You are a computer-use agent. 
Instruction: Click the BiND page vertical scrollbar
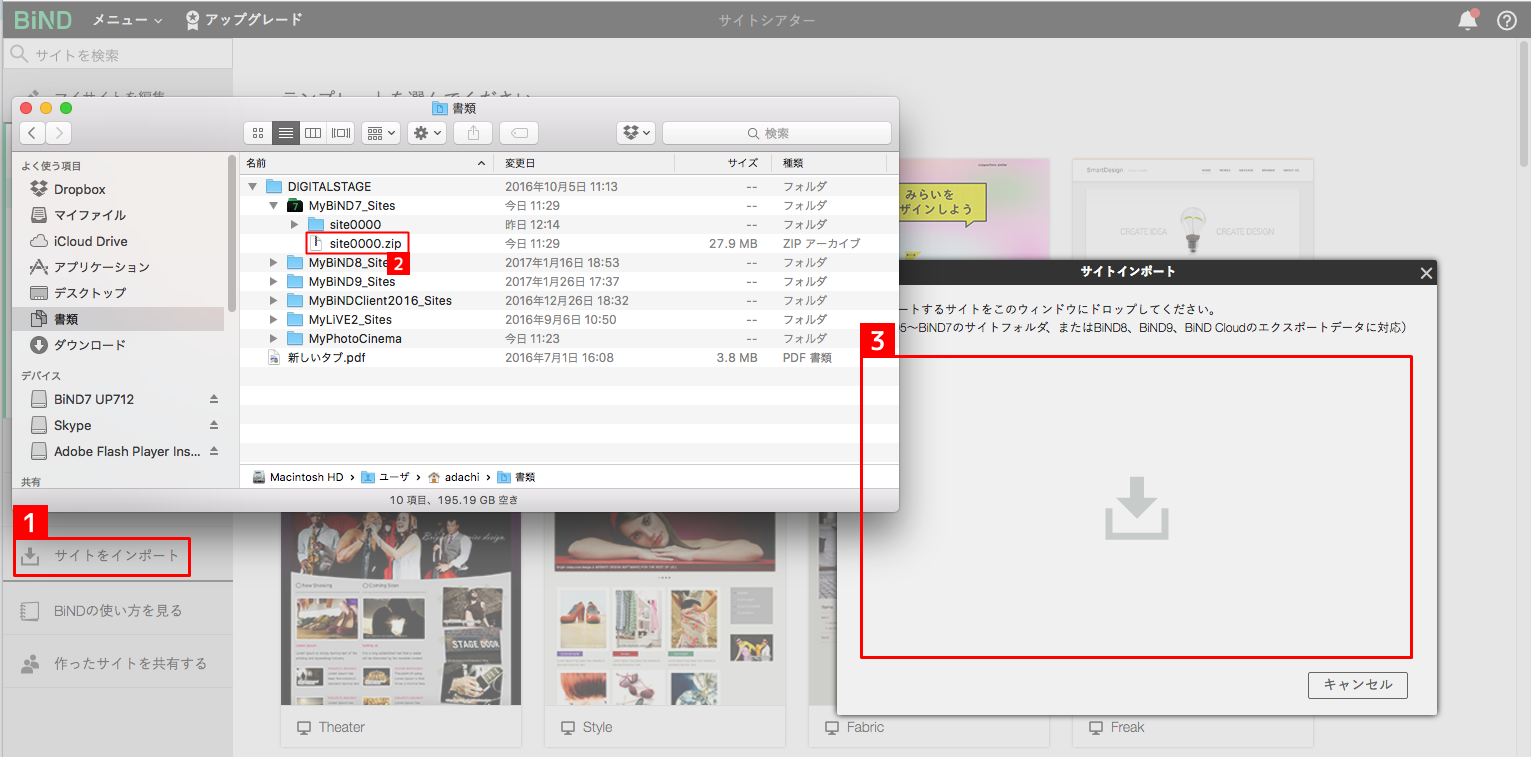1524,105
